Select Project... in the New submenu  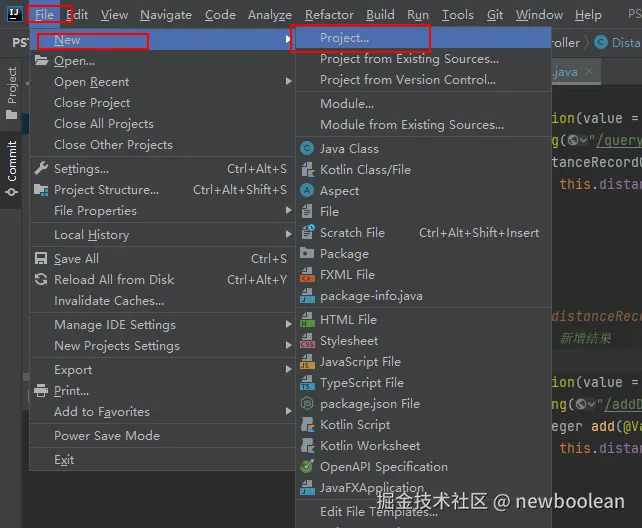[423, 38]
